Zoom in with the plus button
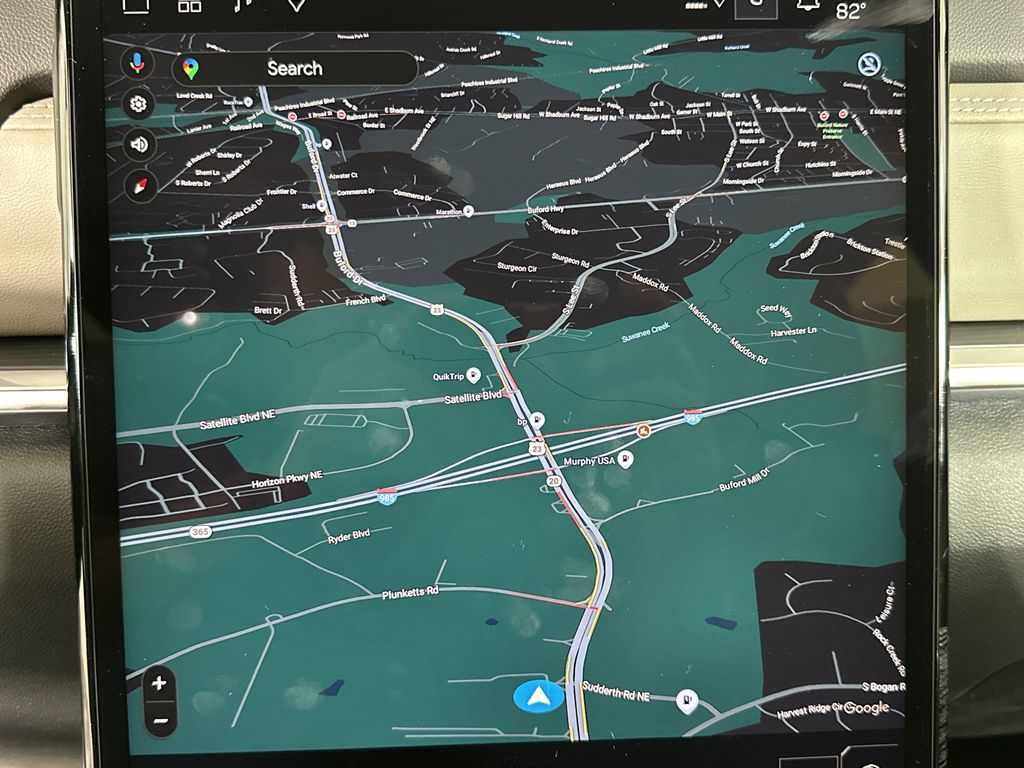The height and width of the screenshot is (768, 1024). coord(159,684)
